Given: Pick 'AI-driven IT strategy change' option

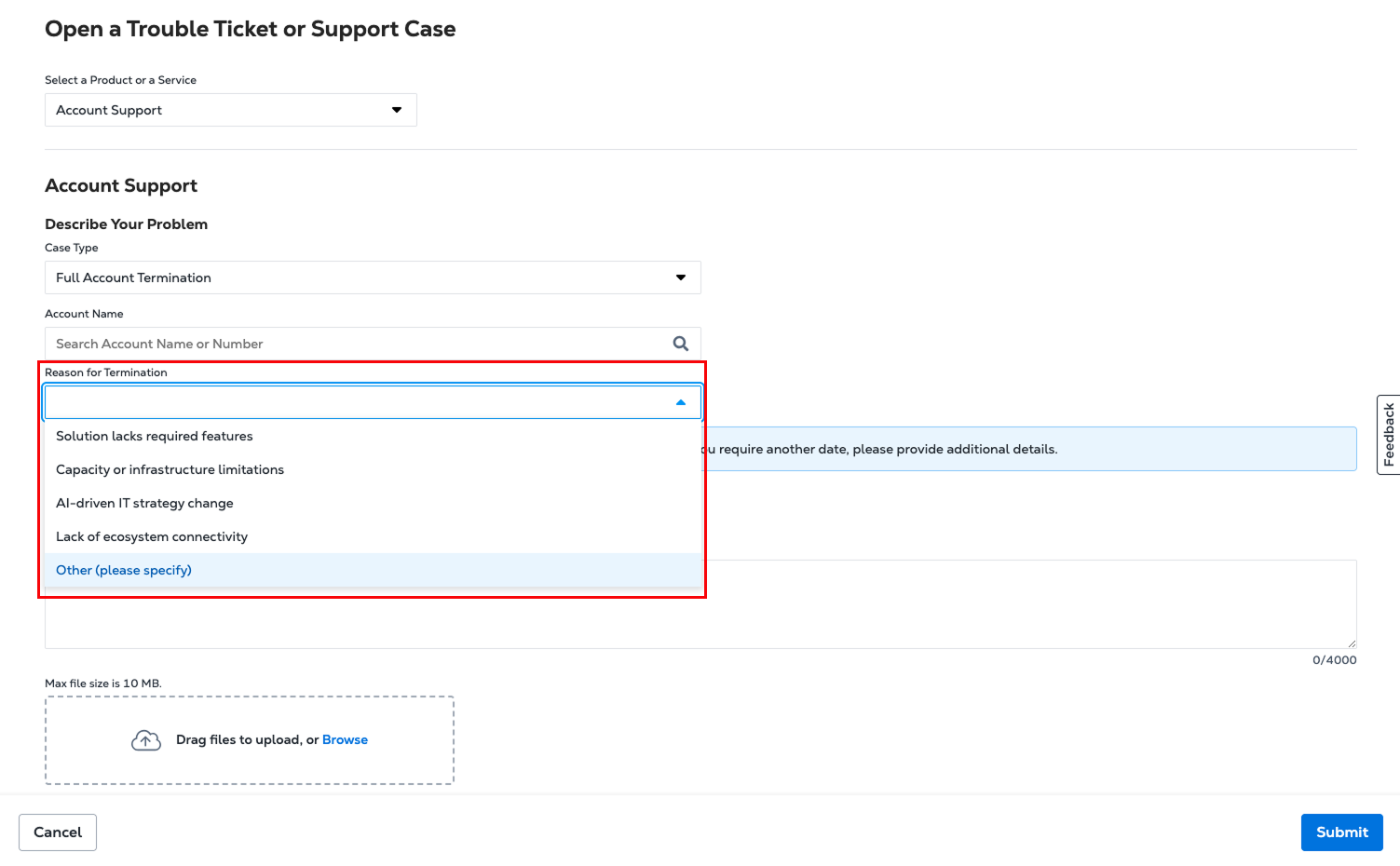Looking at the screenshot, I should tap(144, 503).
